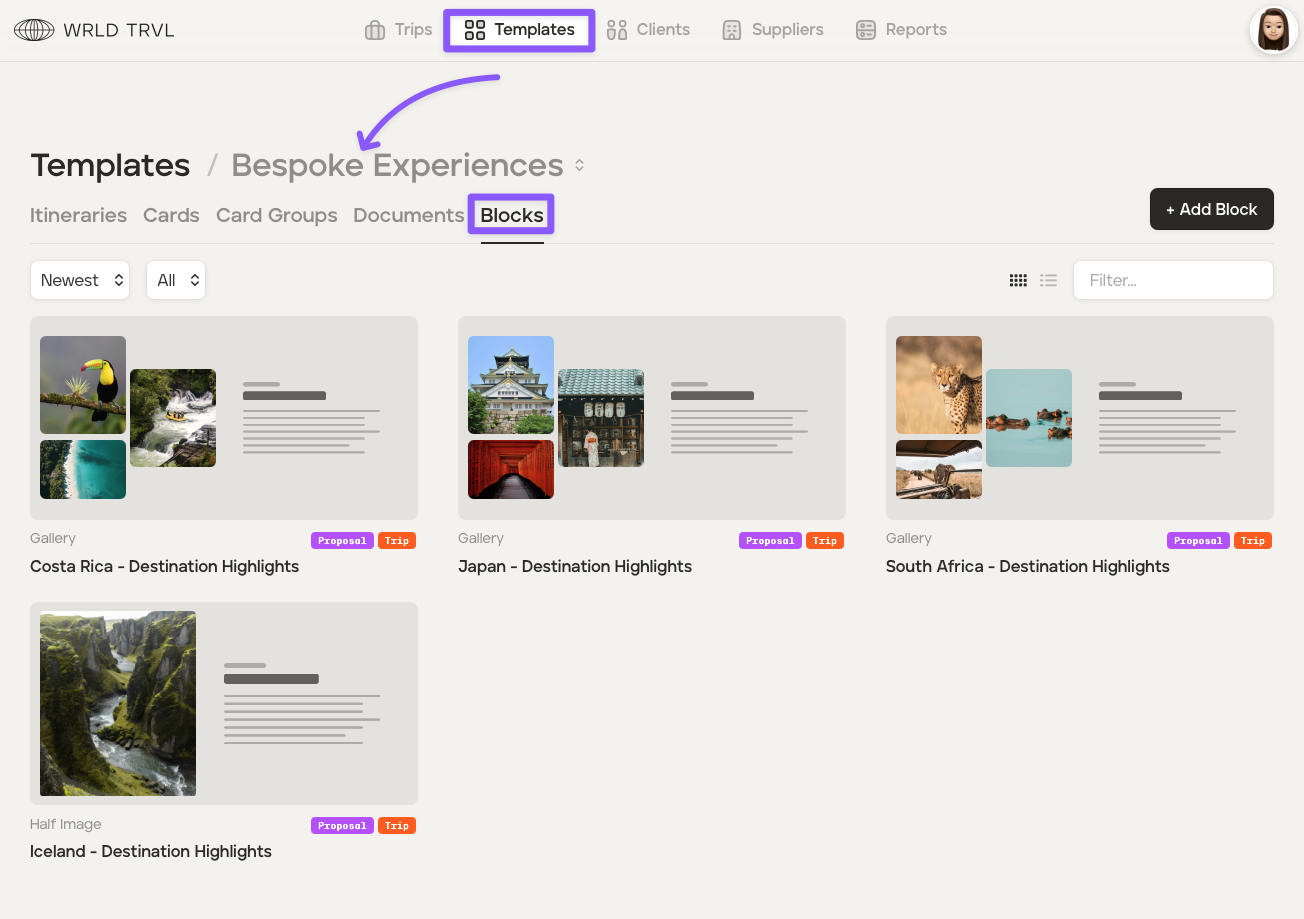This screenshot has height=919, width=1304.
Task: Open the Japan gallery block thumbnail
Action: coord(651,417)
